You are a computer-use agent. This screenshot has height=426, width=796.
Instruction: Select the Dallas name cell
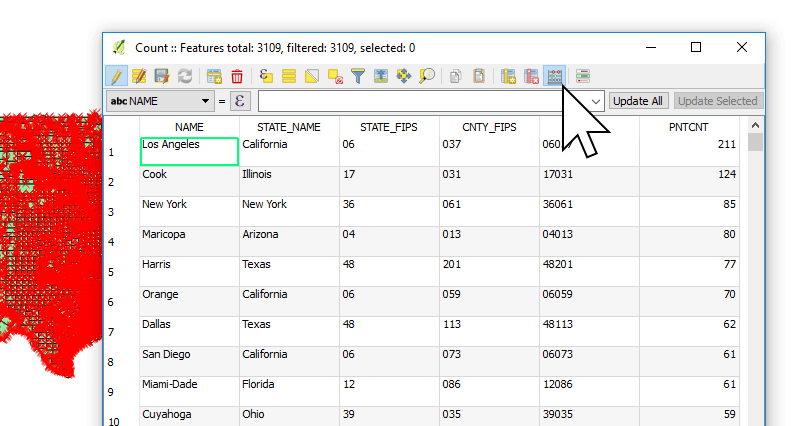189,331
